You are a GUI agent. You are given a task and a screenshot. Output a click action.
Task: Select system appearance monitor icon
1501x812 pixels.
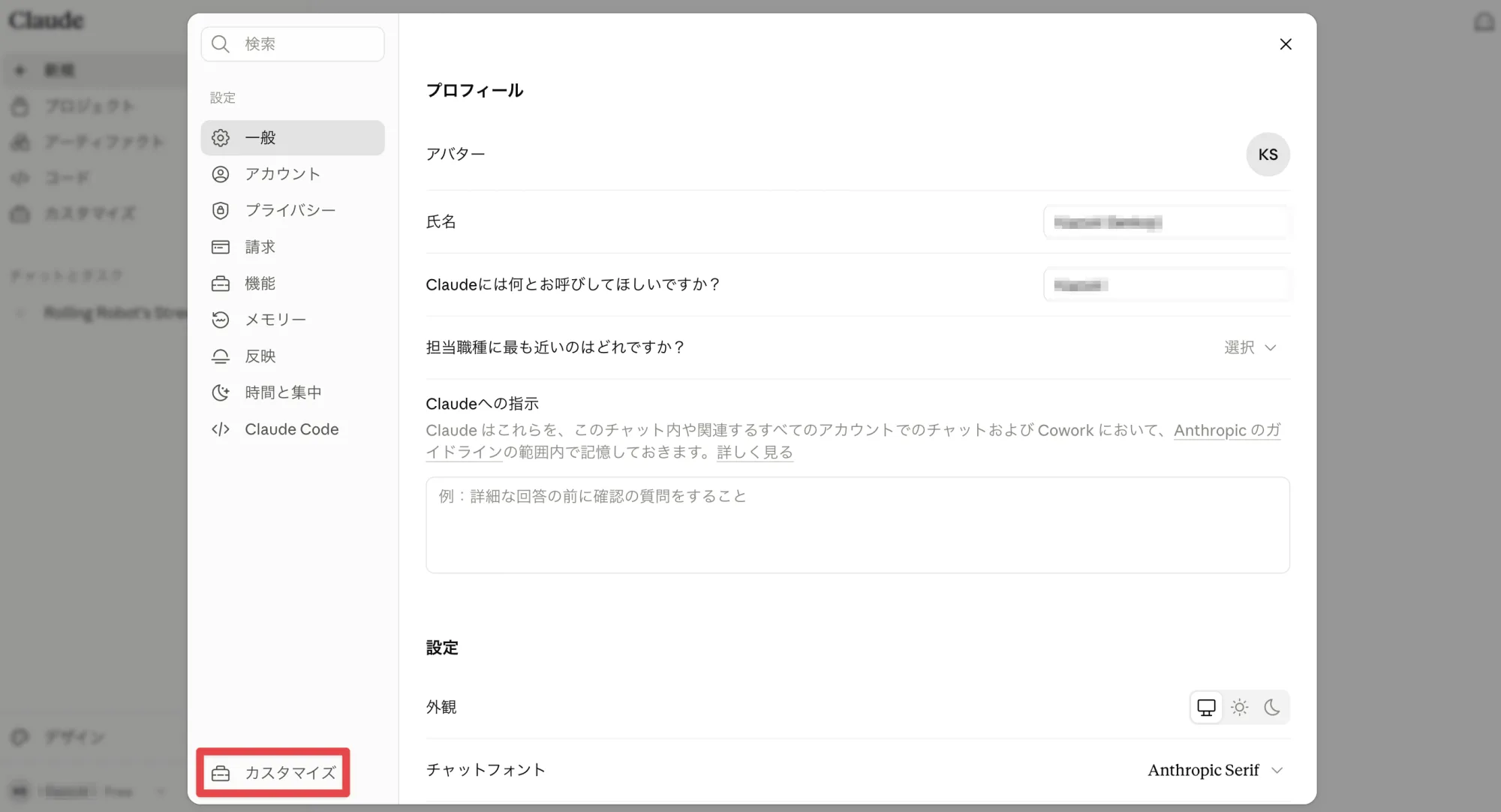click(x=1206, y=707)
